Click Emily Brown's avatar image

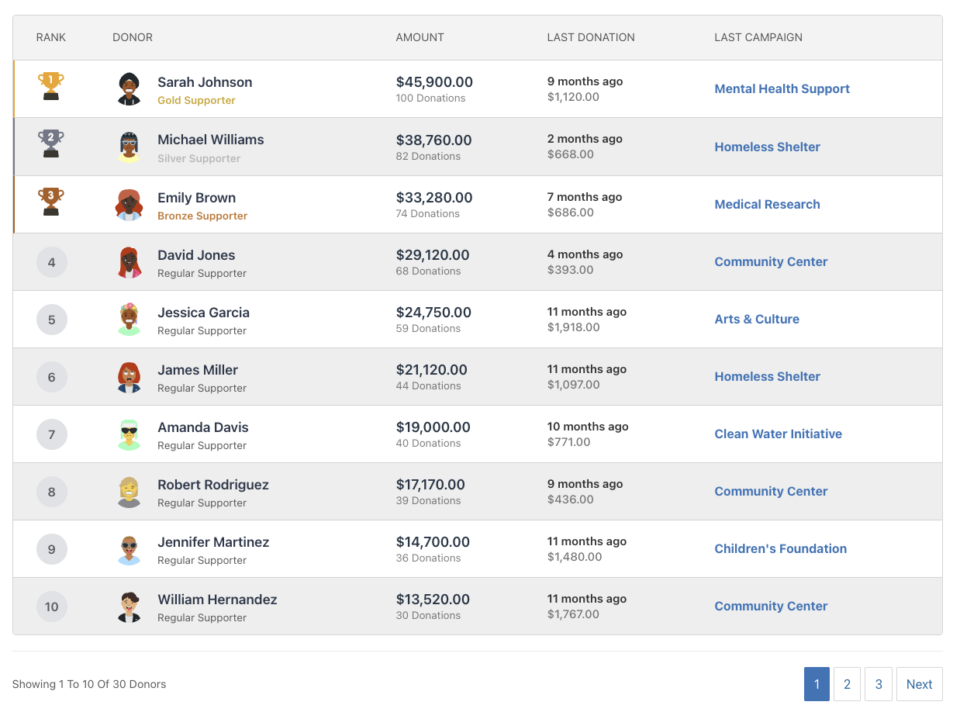[129, 204]
